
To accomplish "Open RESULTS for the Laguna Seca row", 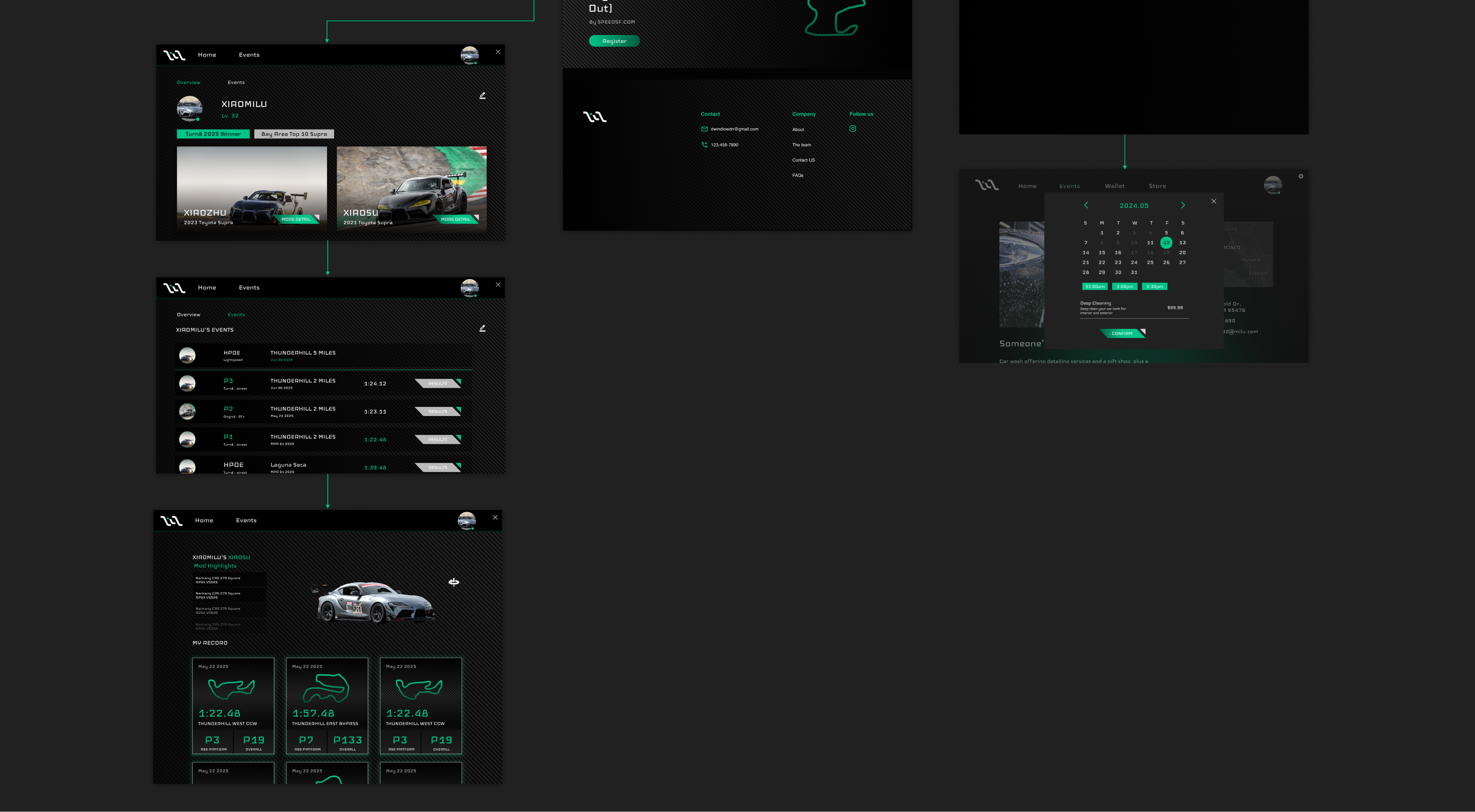I will click(438, 468).
